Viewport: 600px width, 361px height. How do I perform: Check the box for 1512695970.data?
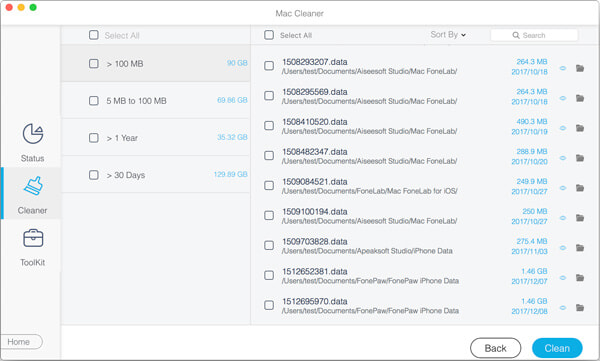click(x=269, y=305)
